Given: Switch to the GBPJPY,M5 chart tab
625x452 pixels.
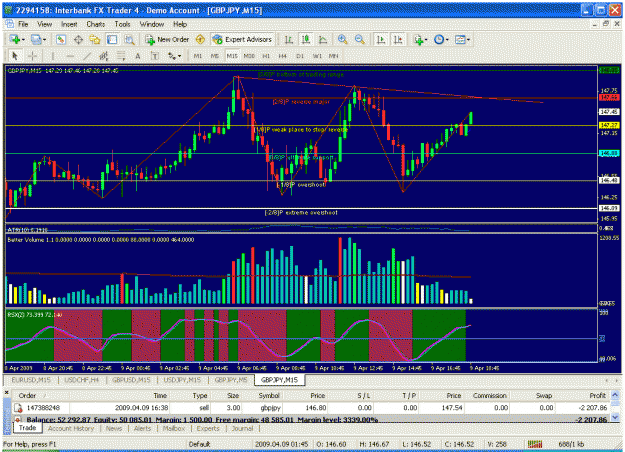Looking at the screenshot, I should click(231, 380).
